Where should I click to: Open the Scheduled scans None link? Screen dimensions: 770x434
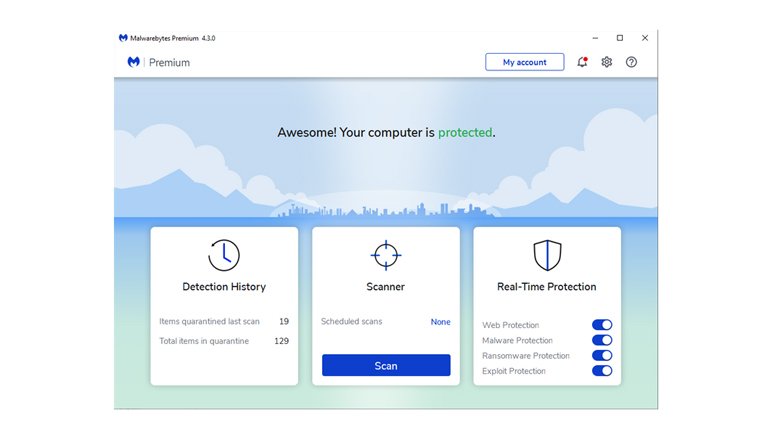(440, 322)
